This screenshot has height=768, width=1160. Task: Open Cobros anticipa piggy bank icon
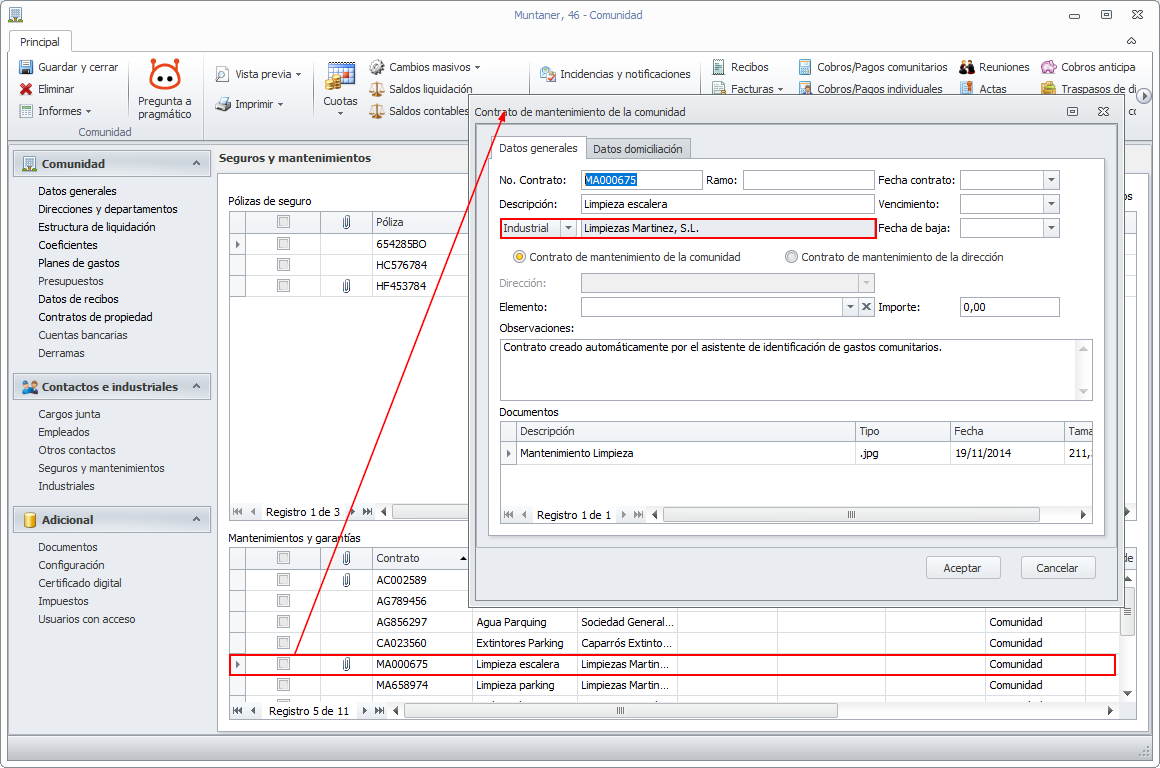point(1048,67)
